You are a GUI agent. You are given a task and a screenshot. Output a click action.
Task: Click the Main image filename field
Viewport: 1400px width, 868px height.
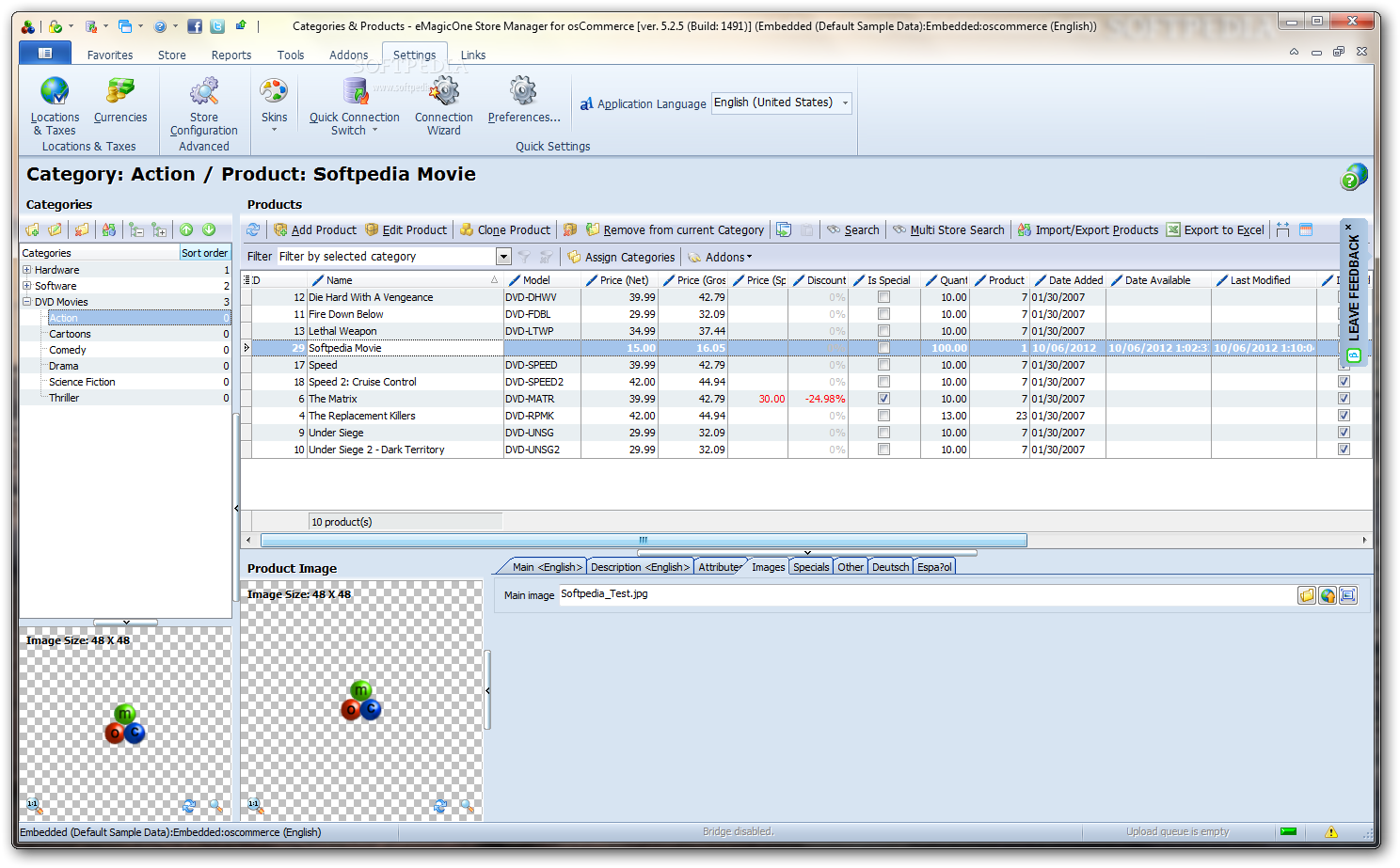coord(927,594)
